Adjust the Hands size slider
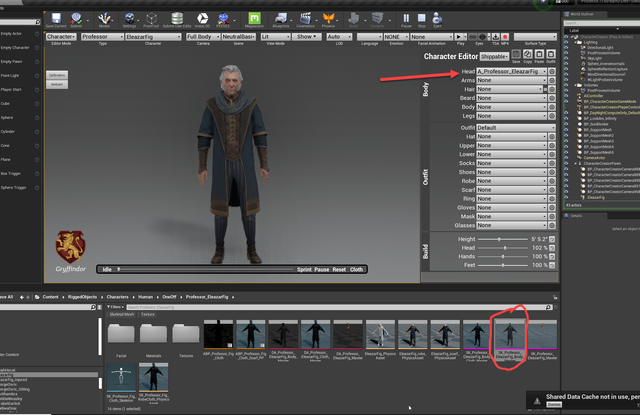 click(502, 257)
